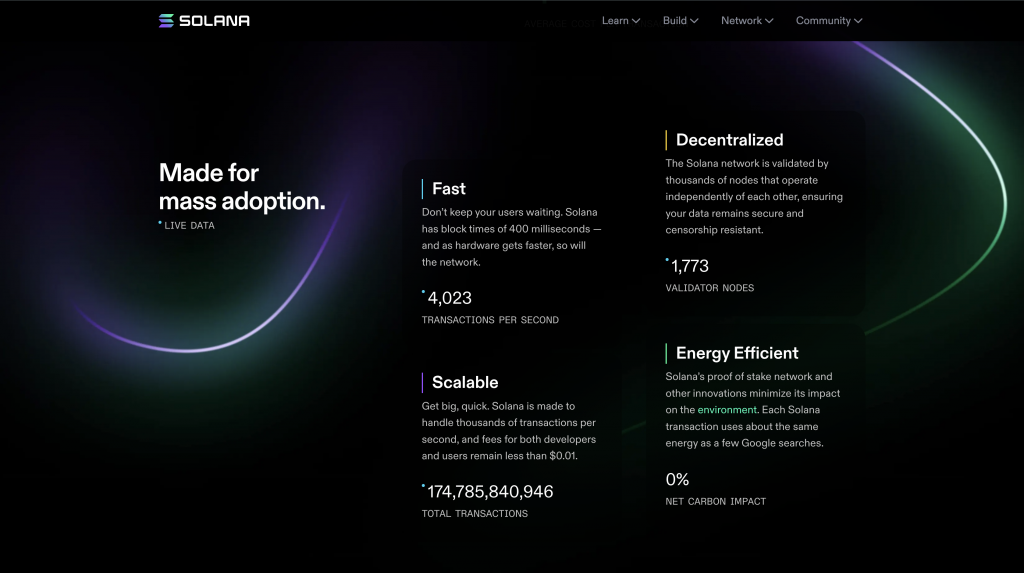Click the LIVE DATA label
1024x573 pixels.
[189, 225]
